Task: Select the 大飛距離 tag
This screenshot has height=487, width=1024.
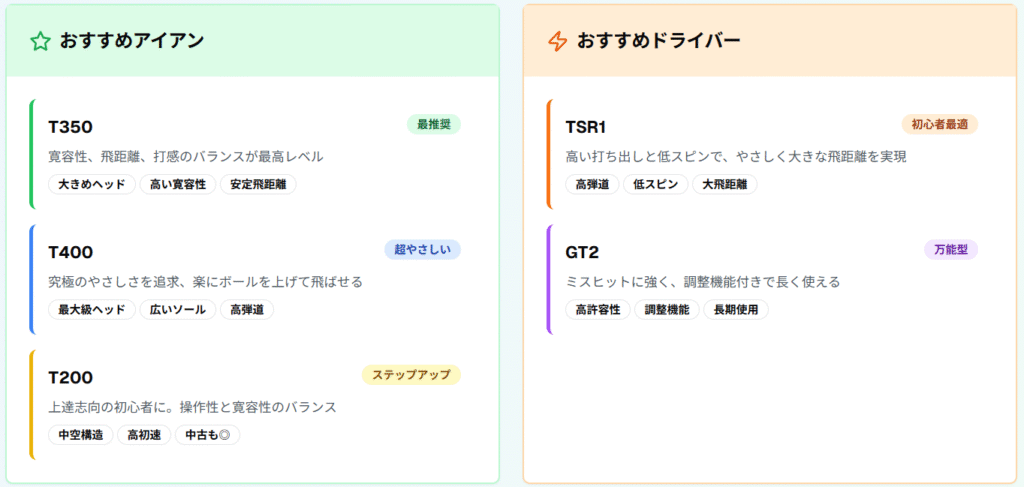Action: (725, 185)
